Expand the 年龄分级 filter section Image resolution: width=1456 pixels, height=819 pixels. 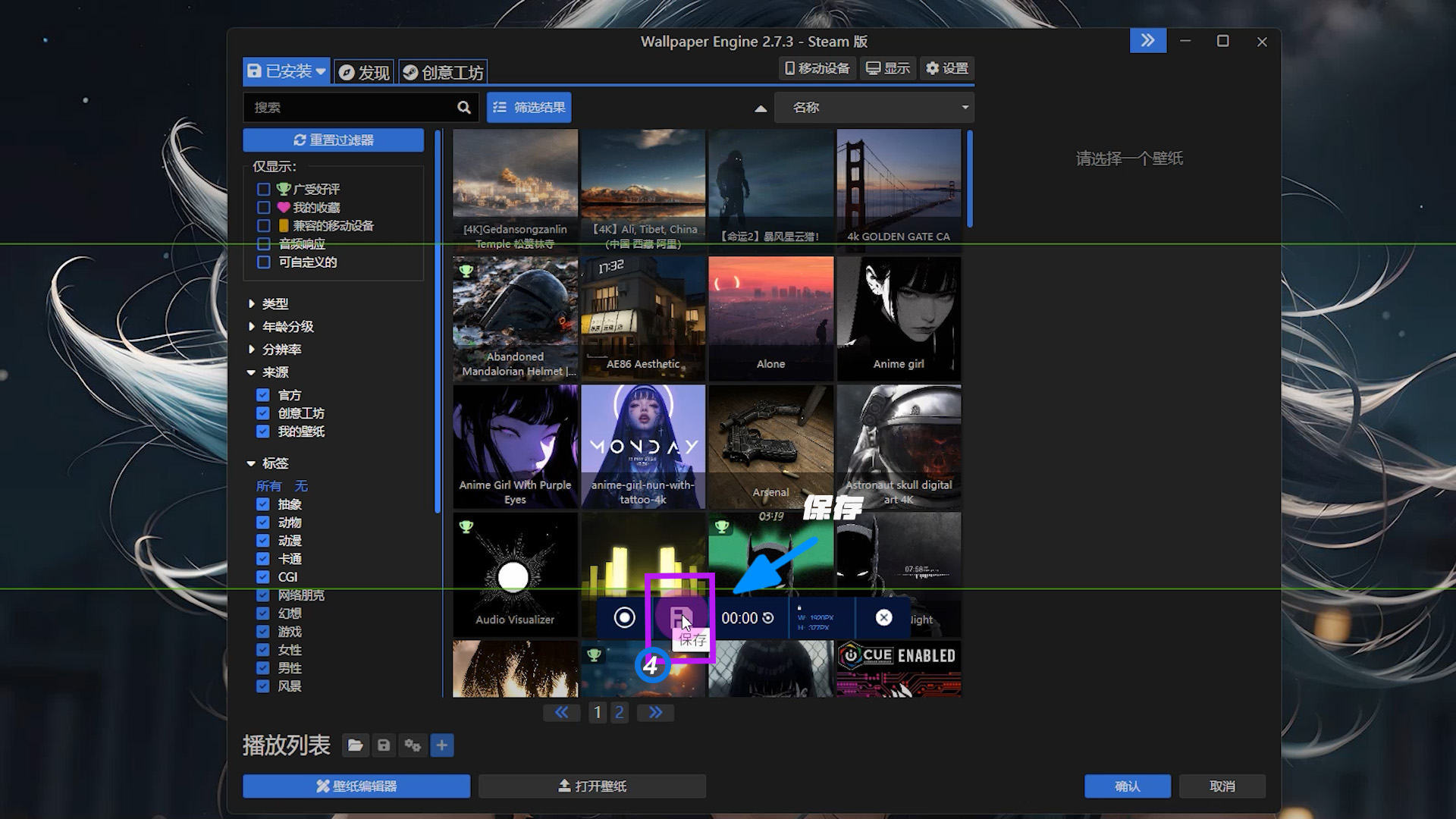click(281, 327)
